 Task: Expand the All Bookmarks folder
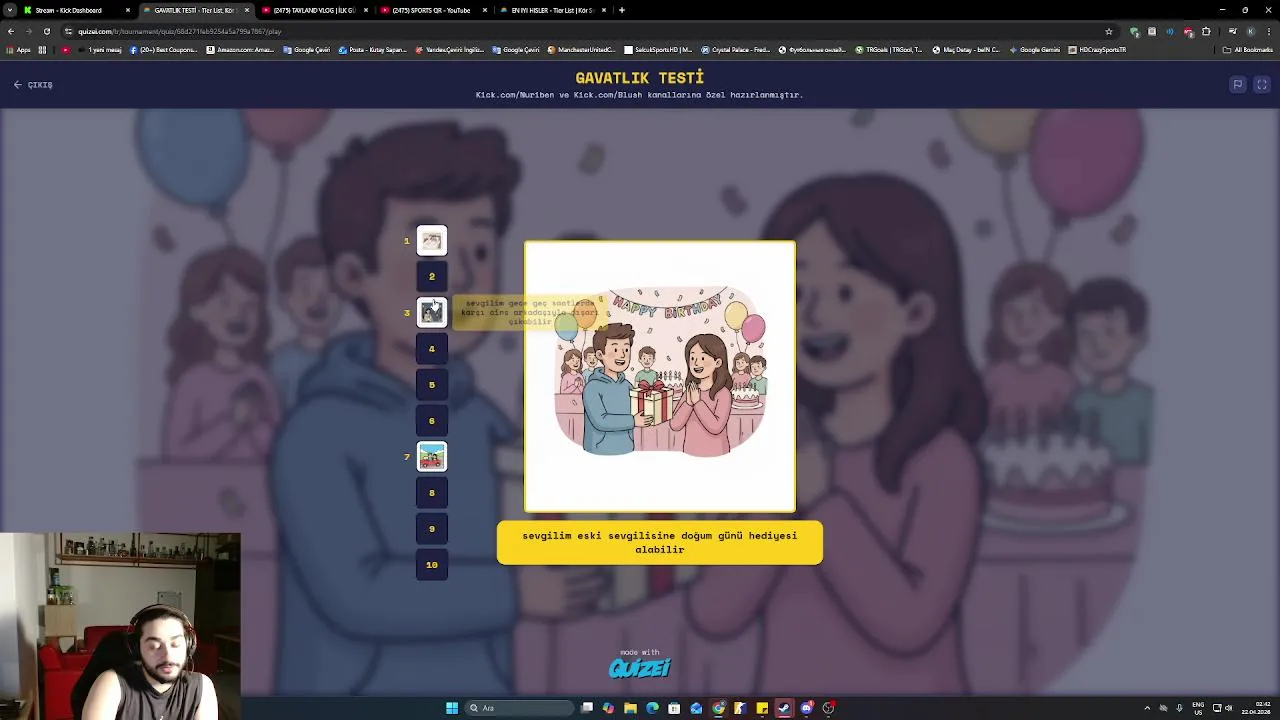pyautogui.click(x=1247, y=50)
